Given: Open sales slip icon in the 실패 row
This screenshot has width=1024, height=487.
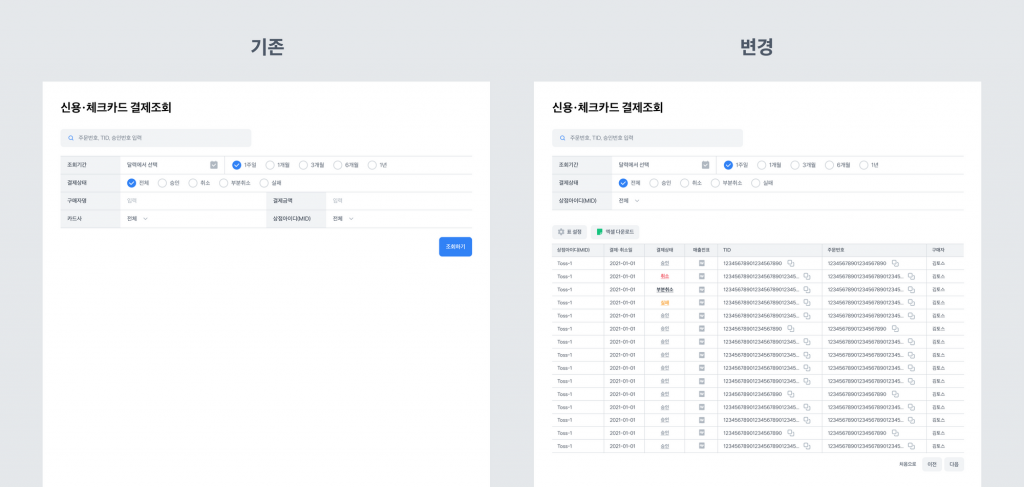Looking at the screenshot, I should [x=701, y=302].
